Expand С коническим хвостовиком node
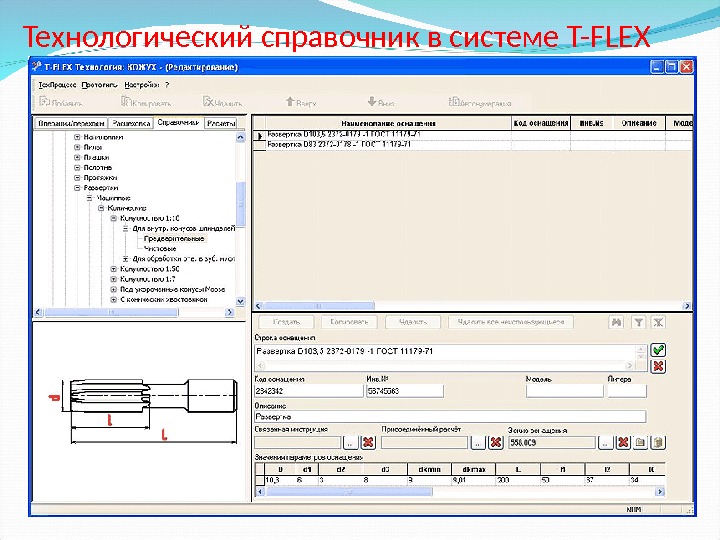This screenshot has height=540, width=720. click(x=113, y=299)
